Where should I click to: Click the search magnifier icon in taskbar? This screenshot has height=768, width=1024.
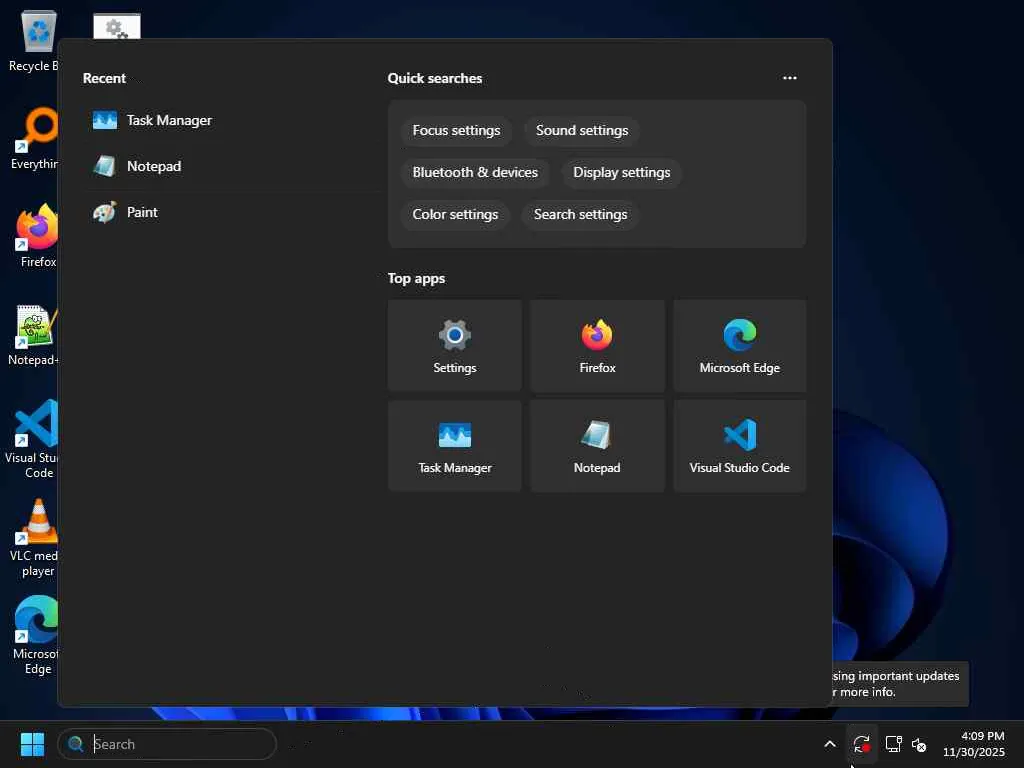pos(76,744)
